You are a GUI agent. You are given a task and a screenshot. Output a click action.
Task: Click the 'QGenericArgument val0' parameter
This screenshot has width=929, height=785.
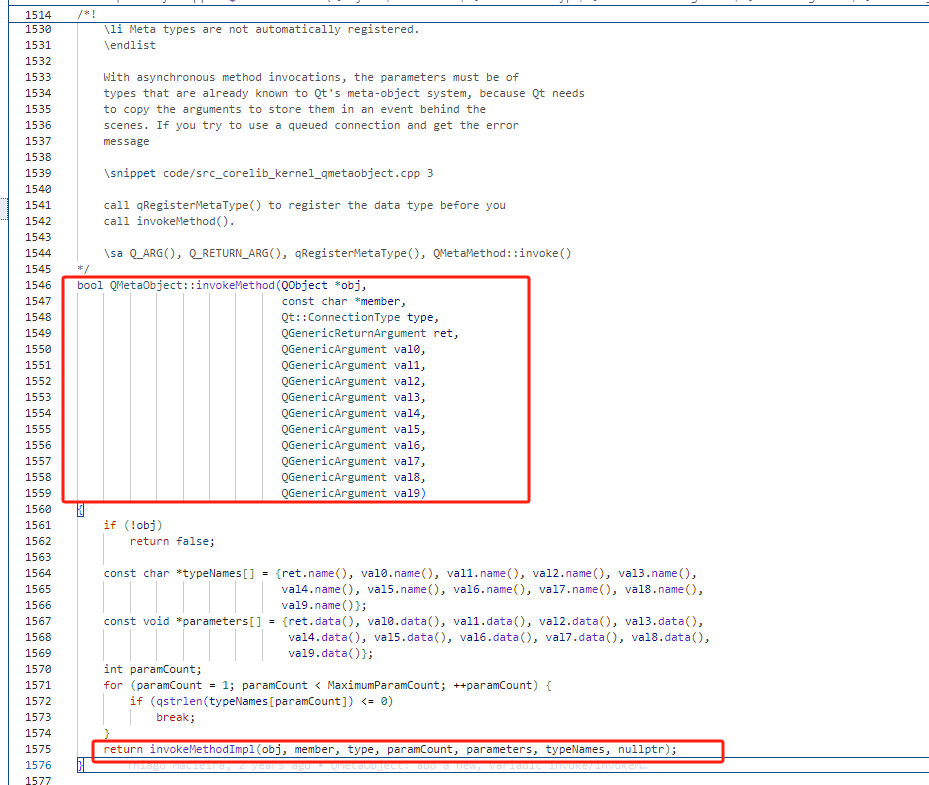(351, 349)
